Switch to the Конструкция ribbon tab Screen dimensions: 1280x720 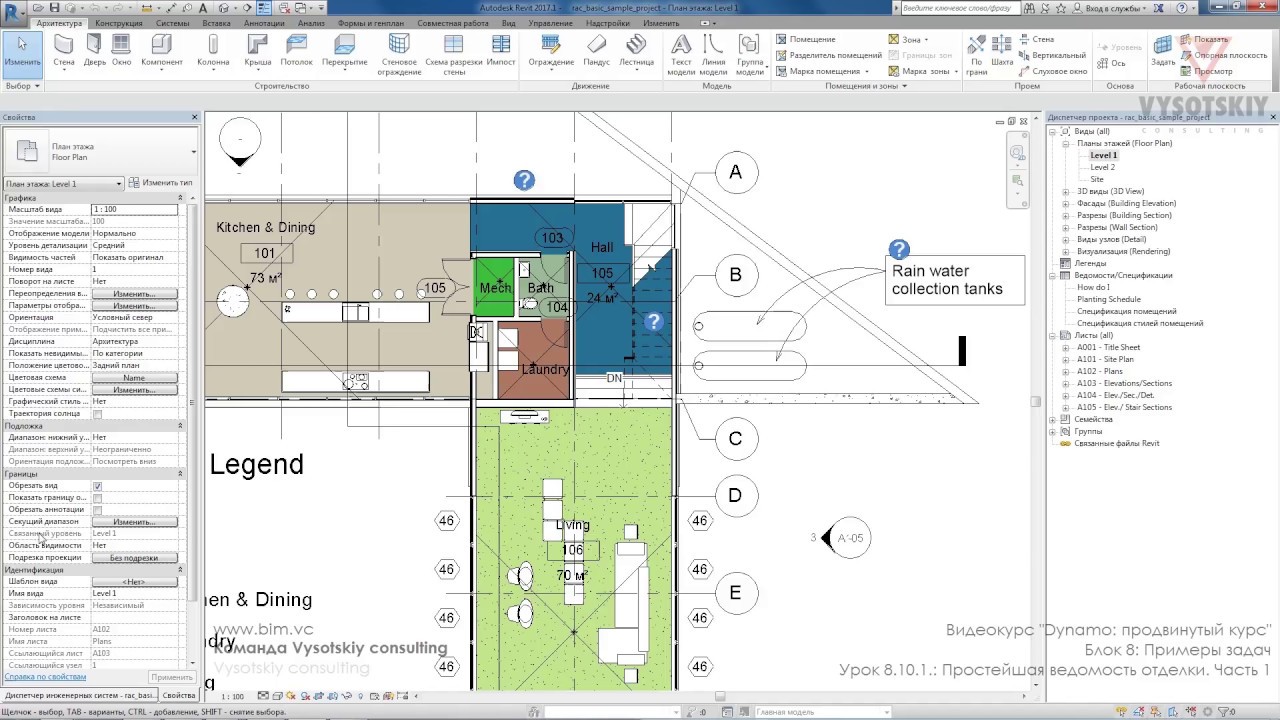[x=119, y=23]
